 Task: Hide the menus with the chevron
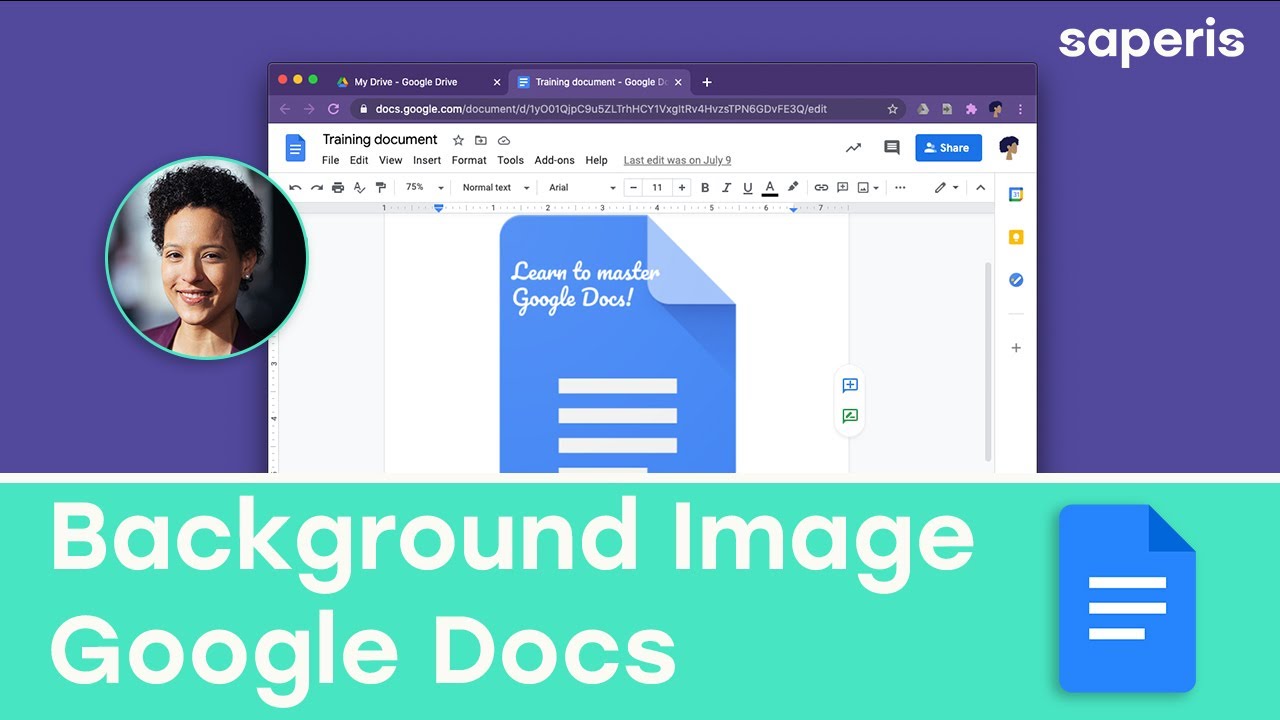tap(980, 187)
